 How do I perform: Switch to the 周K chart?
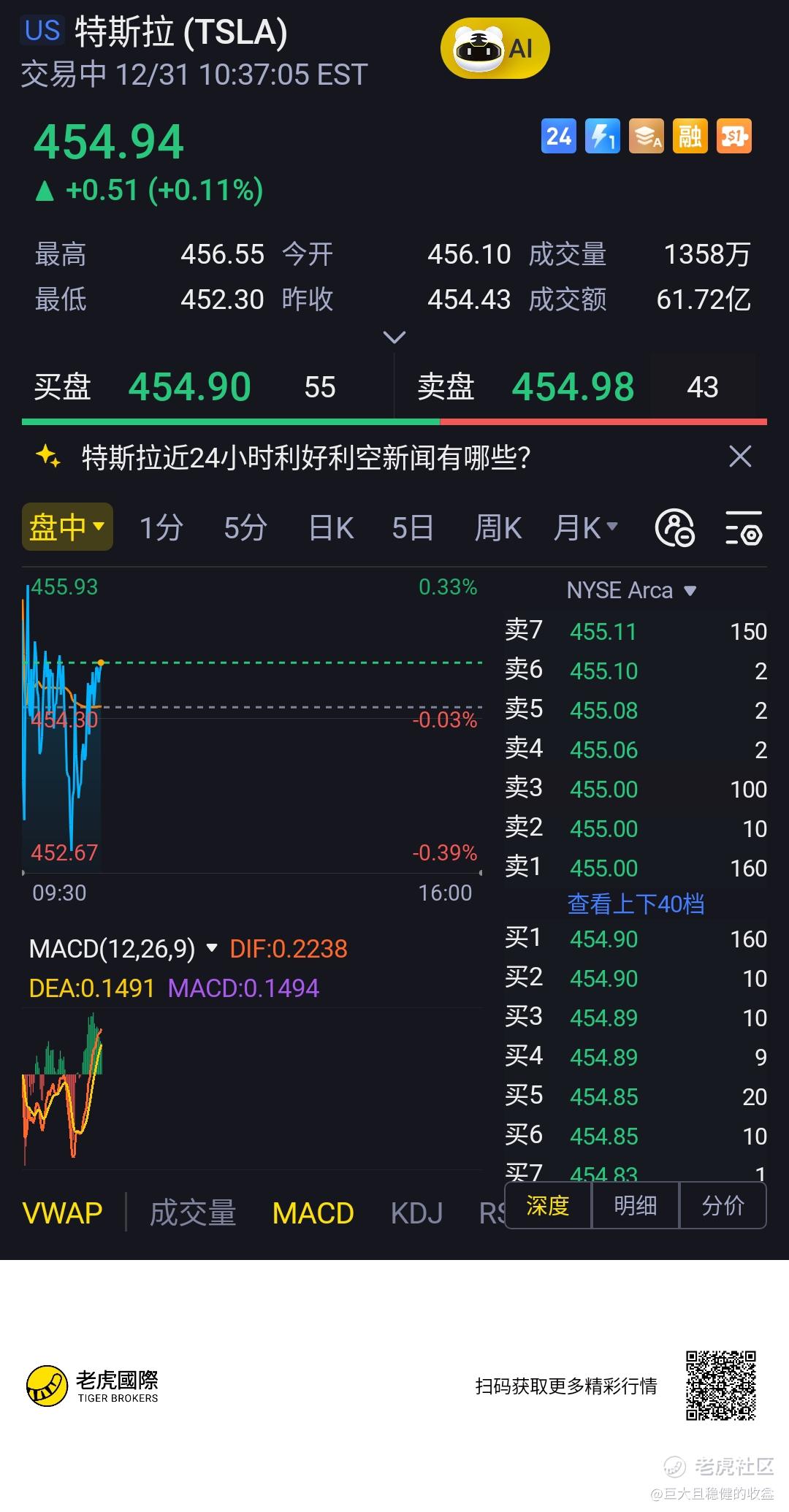click(x=498, y=527)
